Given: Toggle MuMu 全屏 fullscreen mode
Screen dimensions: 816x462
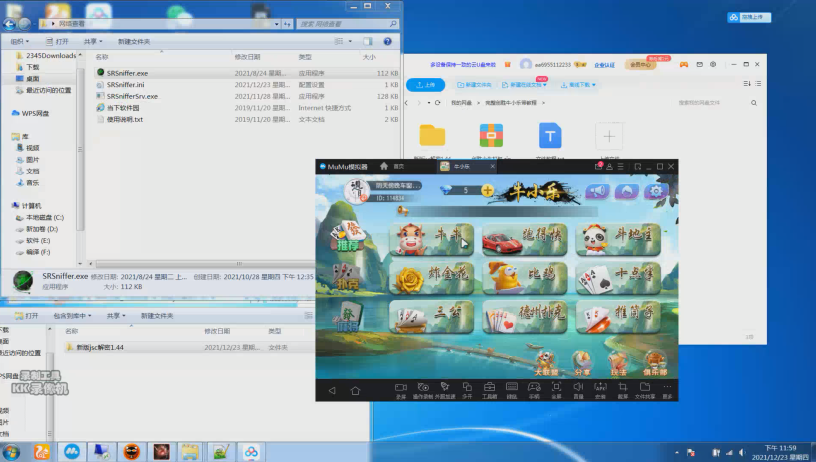Looking at the screenshot, I should (x=556, y=390).
